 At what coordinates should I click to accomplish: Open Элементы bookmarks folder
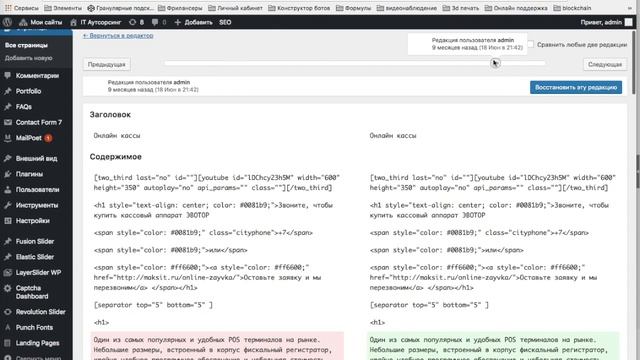[63, 8]
